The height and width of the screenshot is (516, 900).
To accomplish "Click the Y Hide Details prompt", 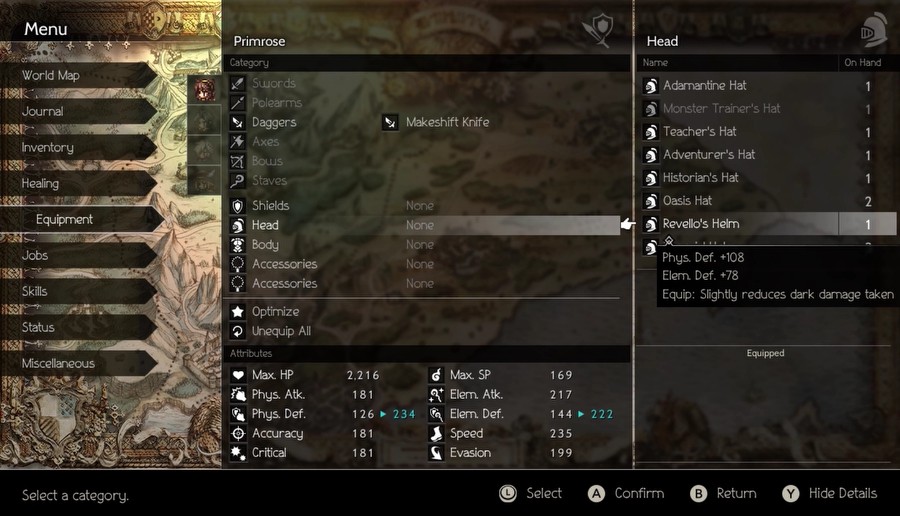I will coord(830,494).
